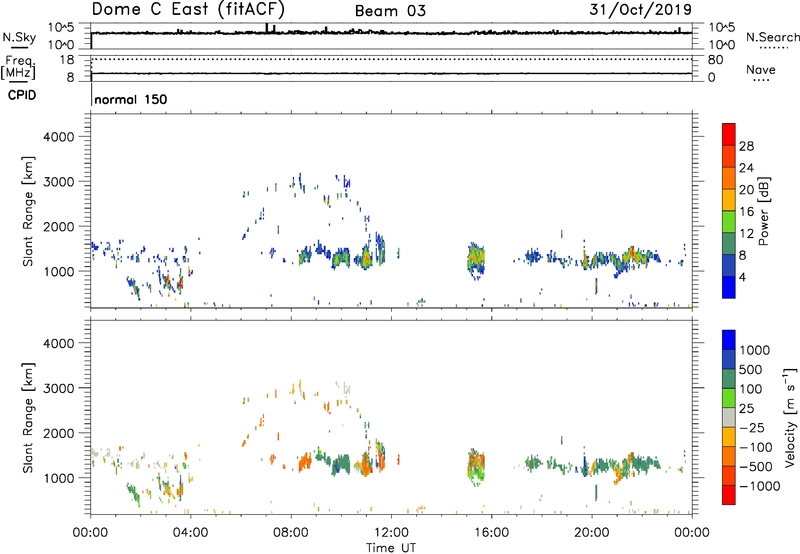Image resolution: width=800 pixels, height=554 pixels.
Task: Click the 'Nave' legend label
Action: pyautogui.click(x=761, y=70)
